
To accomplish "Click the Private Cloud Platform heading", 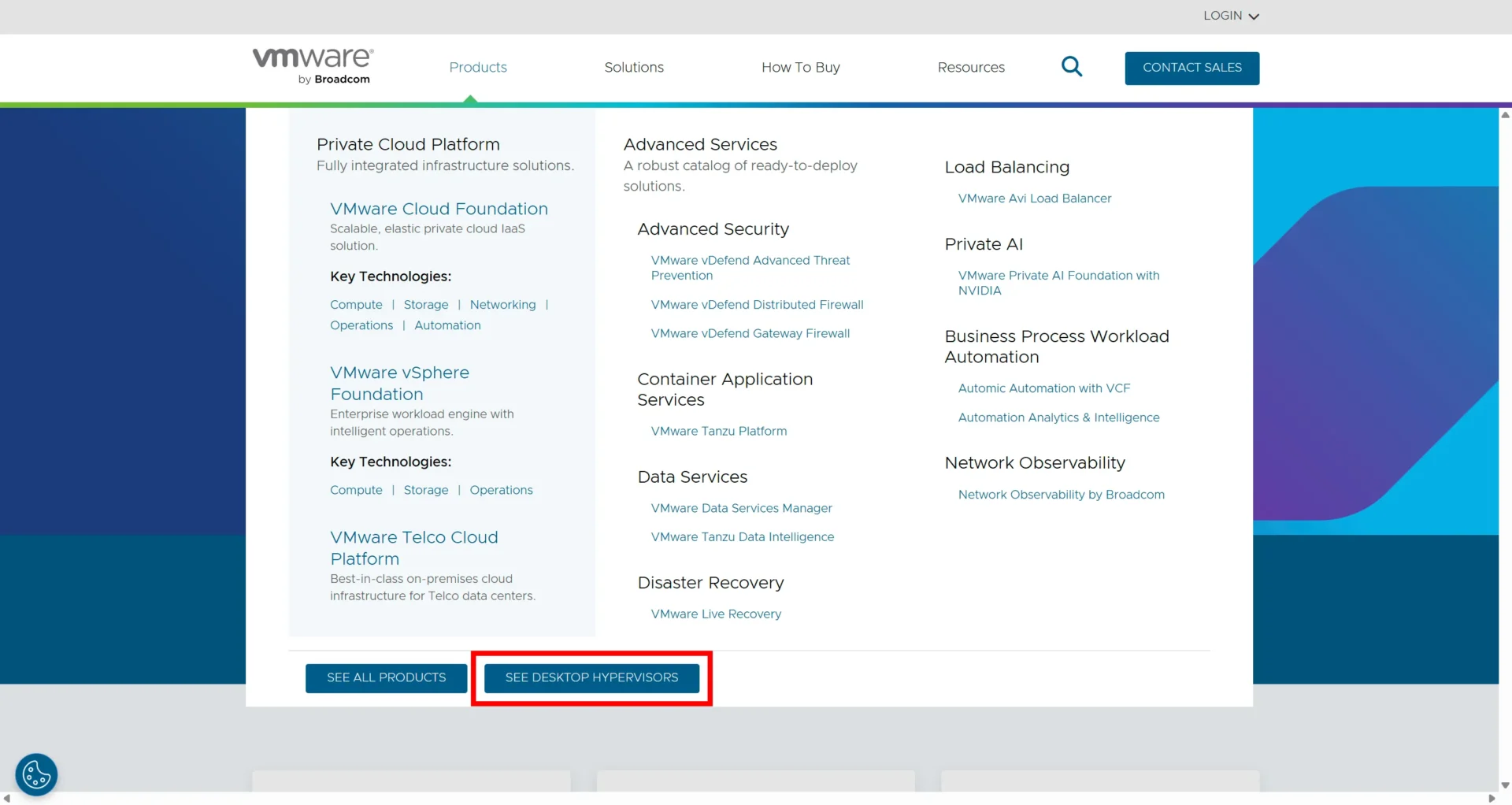I will pos(408,144).
